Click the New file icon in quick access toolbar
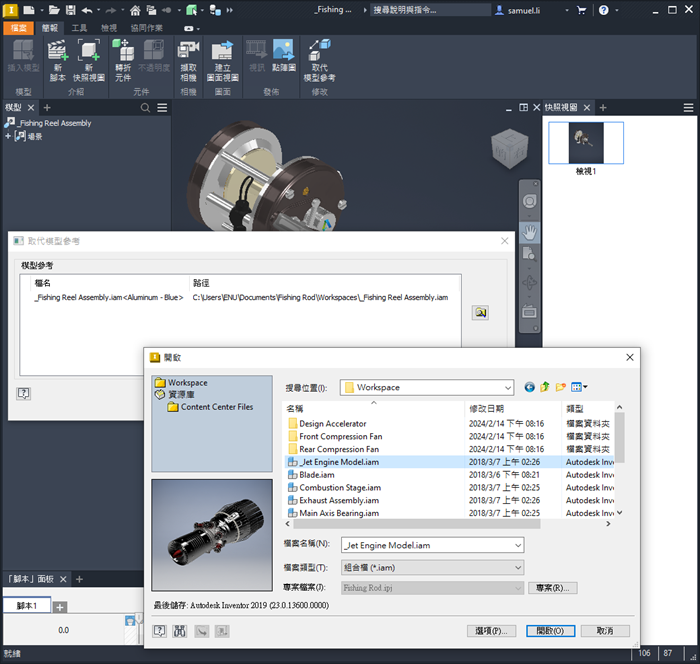Screen dimensions: 700x664 [29, 10]
